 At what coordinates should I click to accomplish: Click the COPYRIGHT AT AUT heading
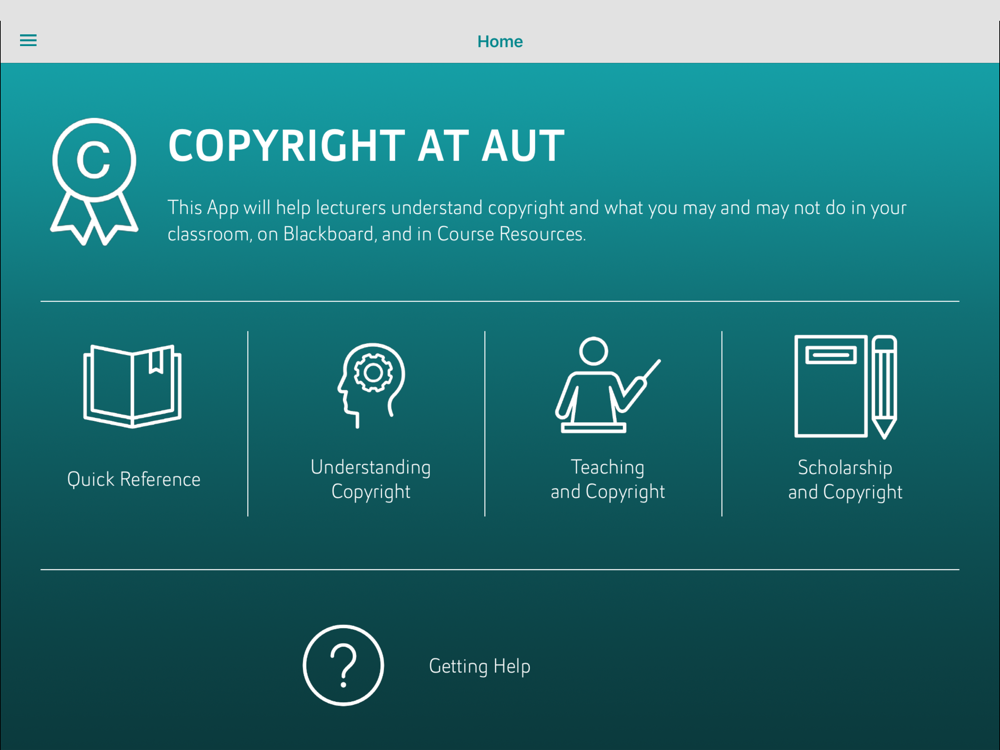pyautogui.click(x=366, y=145)
